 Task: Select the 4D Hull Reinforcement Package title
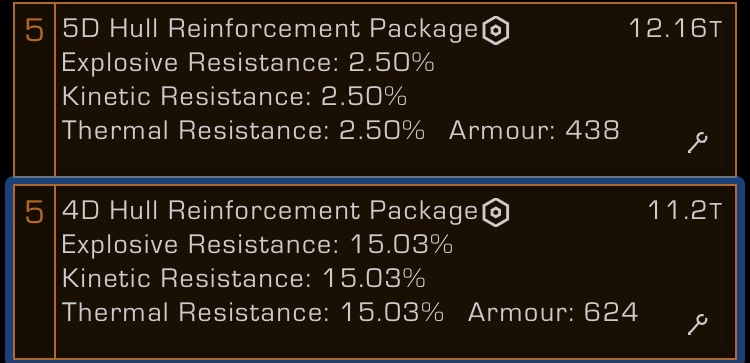[x=270, y=211]
